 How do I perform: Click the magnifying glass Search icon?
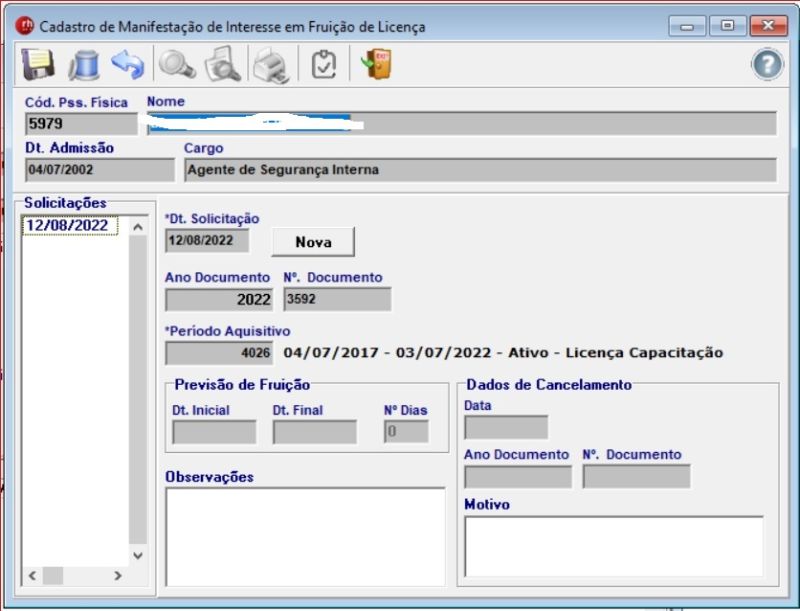(178, 65)
